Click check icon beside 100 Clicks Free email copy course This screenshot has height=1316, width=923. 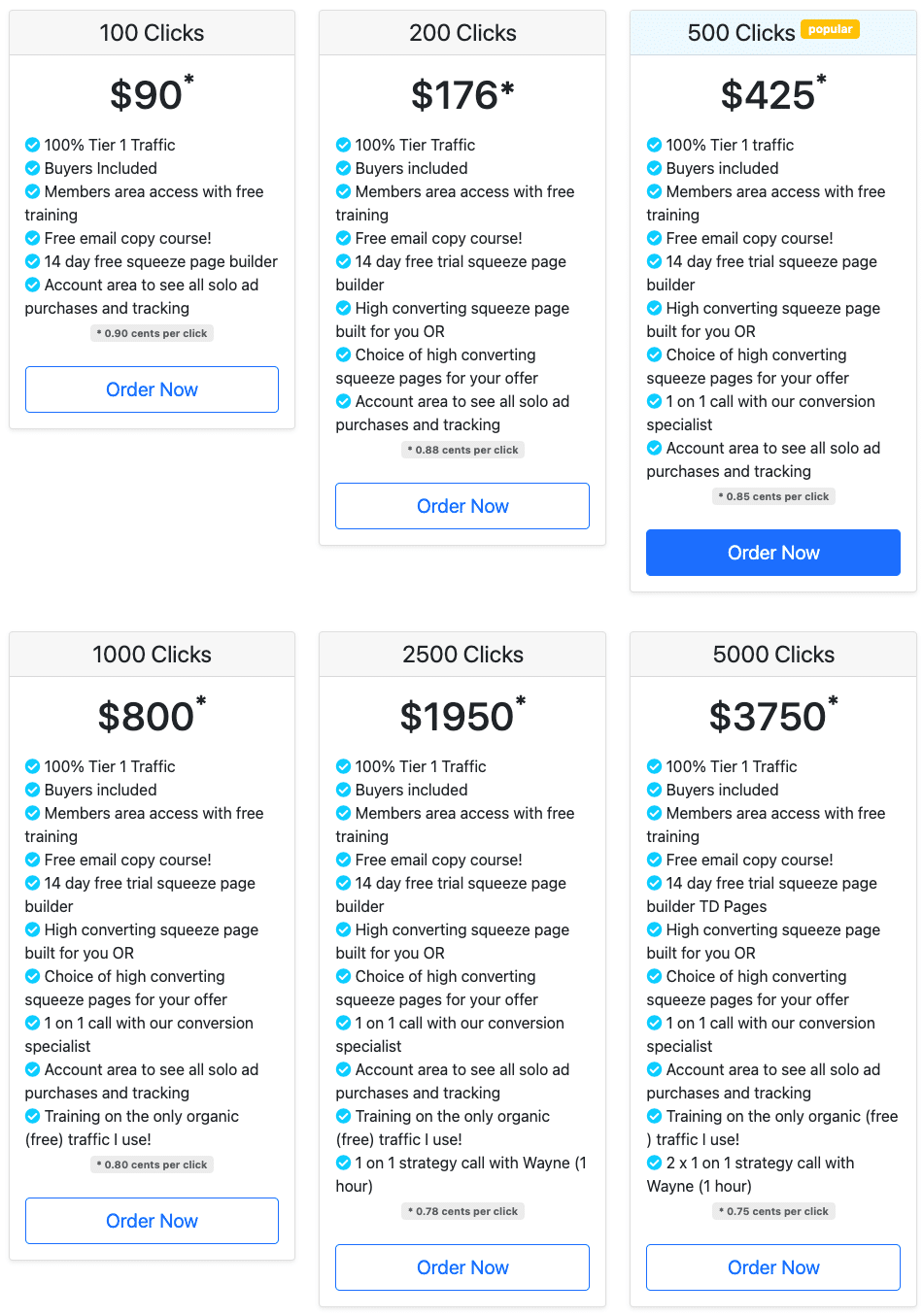pos(32,238)
